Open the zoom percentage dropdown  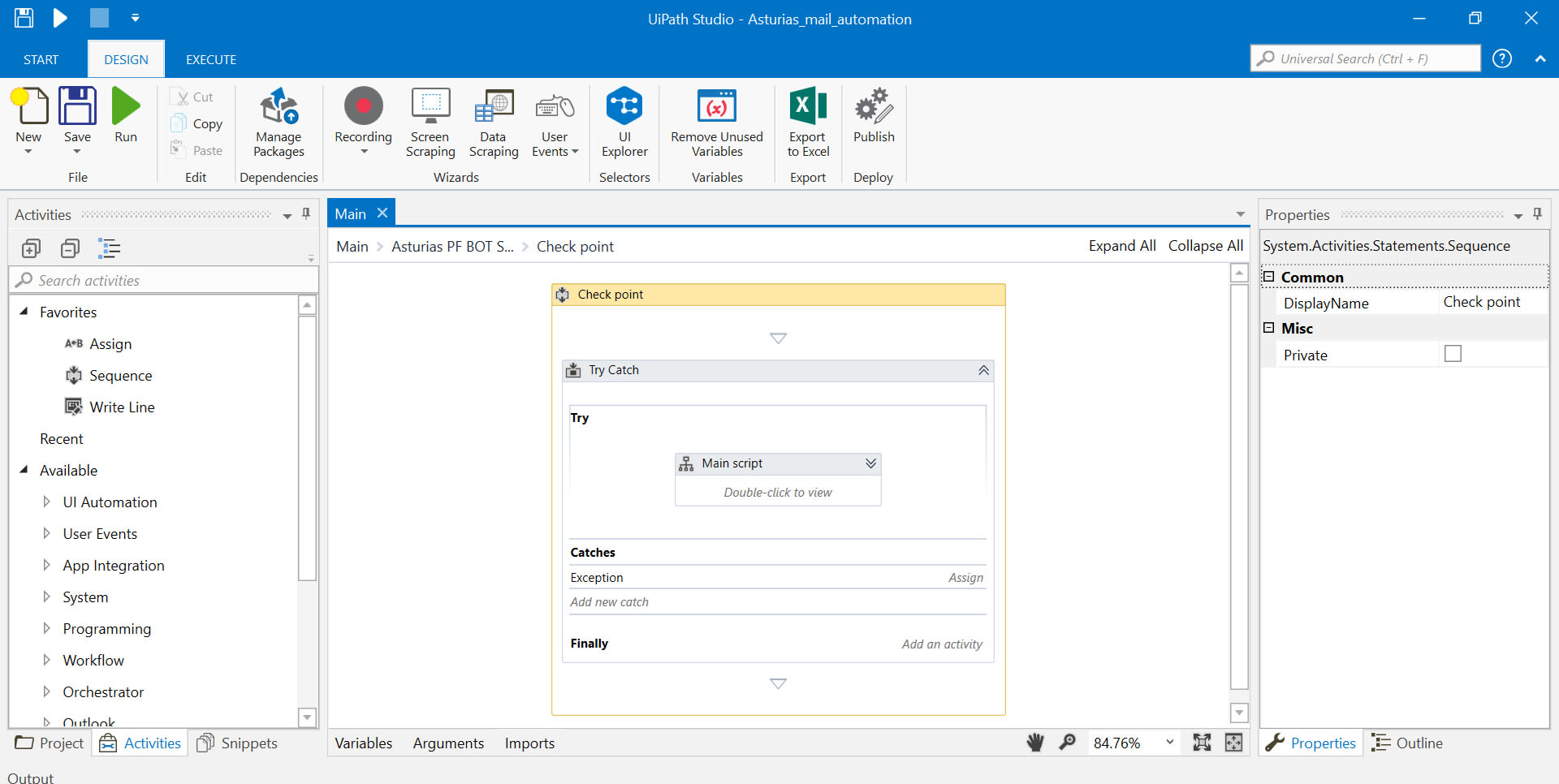click(1169, 743)
